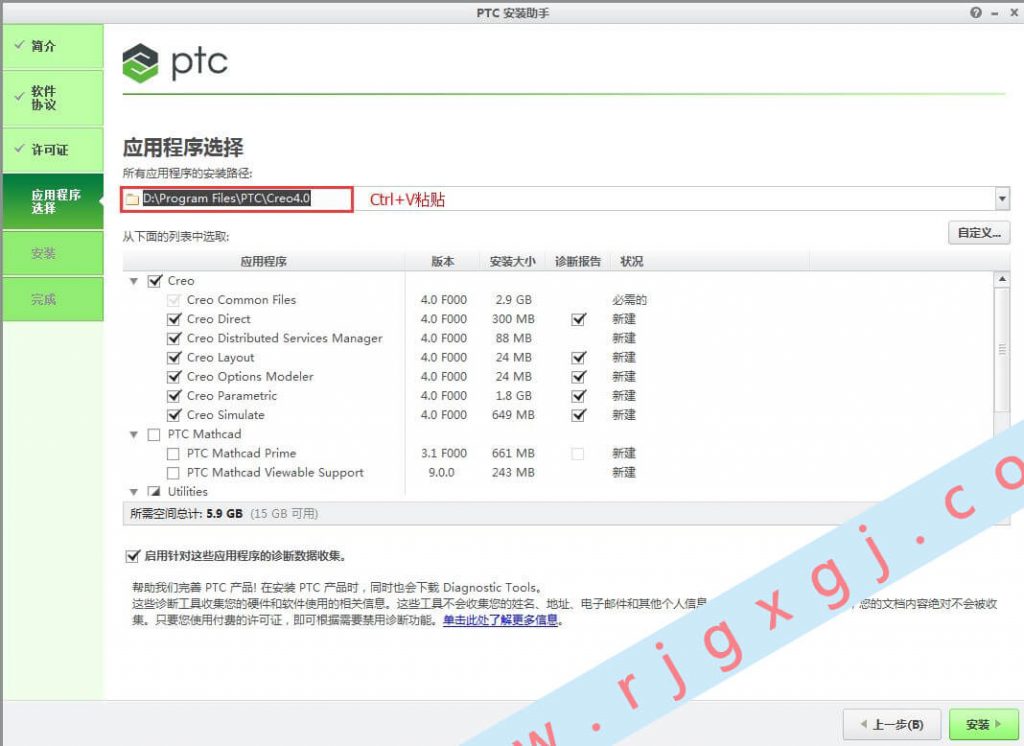The height and width of the screenshot is (746, 1024).
Task: Collapse the Utilities tree group
Action: click(134, 492)
